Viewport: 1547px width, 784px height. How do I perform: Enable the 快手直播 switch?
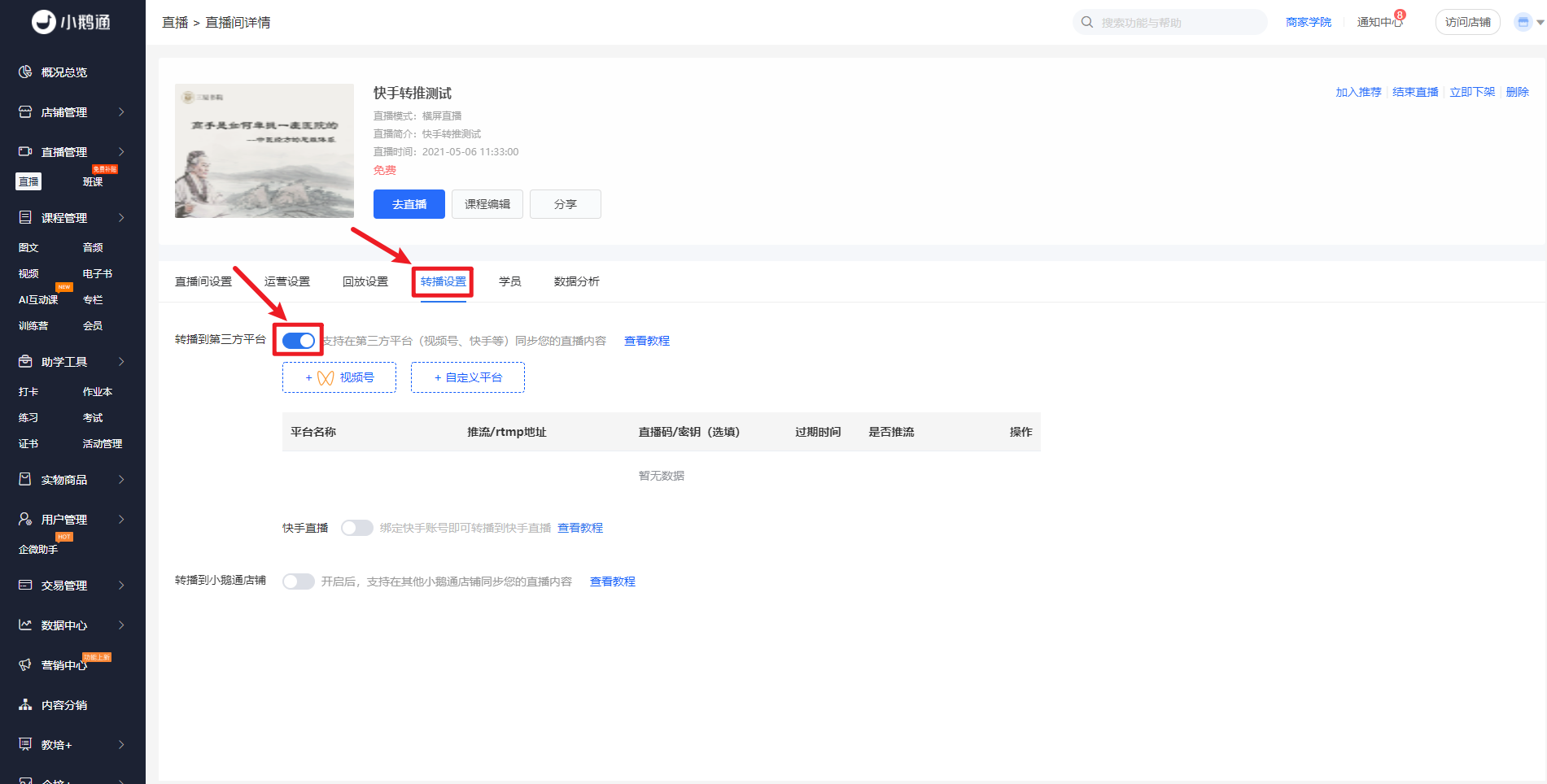pyautogui.click(x=356, y=528)
